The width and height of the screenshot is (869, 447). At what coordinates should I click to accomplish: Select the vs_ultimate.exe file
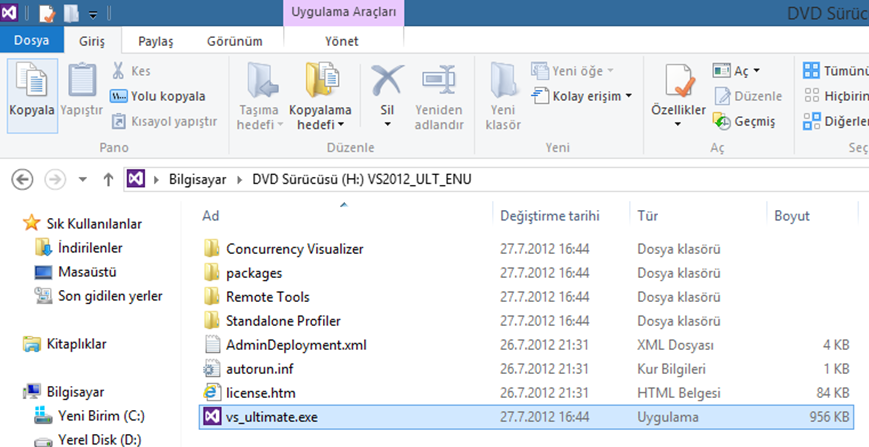coord(527,417)
